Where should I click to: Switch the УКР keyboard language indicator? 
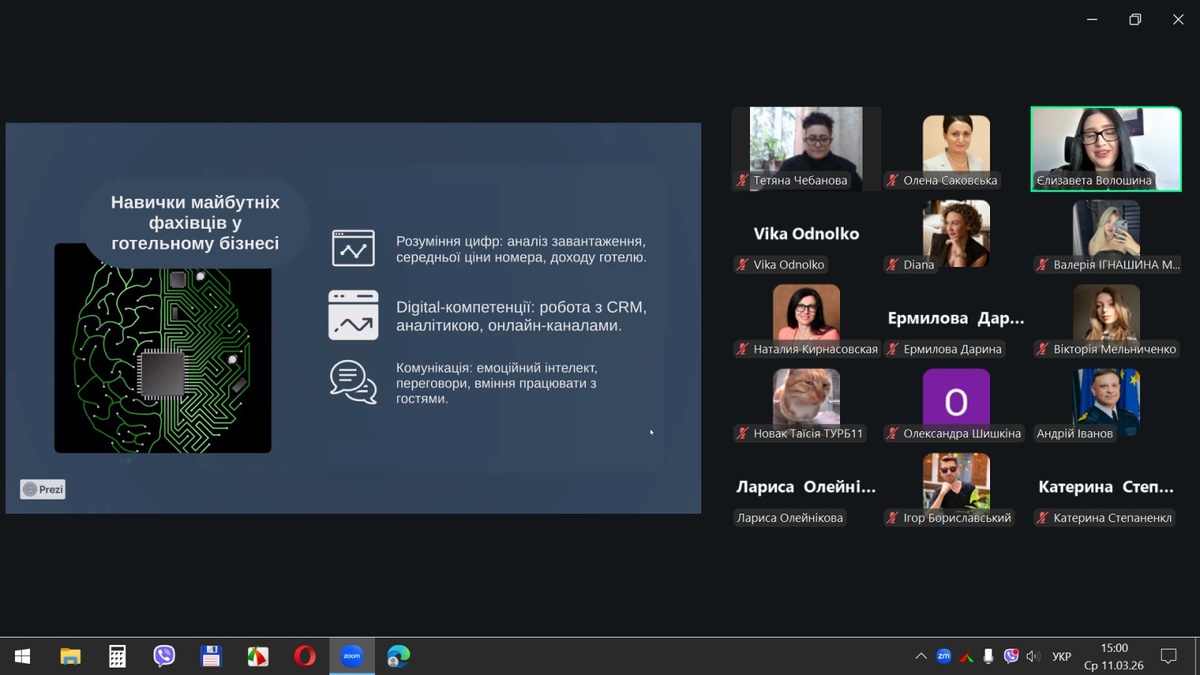tap(1061, 656)
